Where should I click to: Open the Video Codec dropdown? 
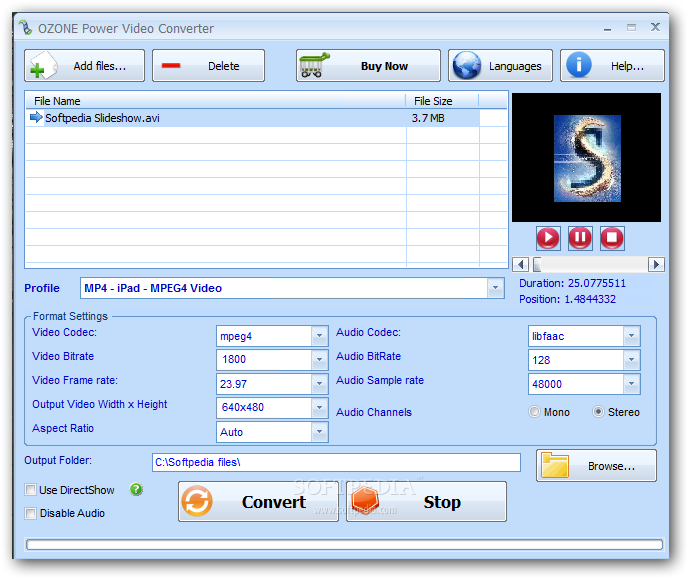point(319,336)
